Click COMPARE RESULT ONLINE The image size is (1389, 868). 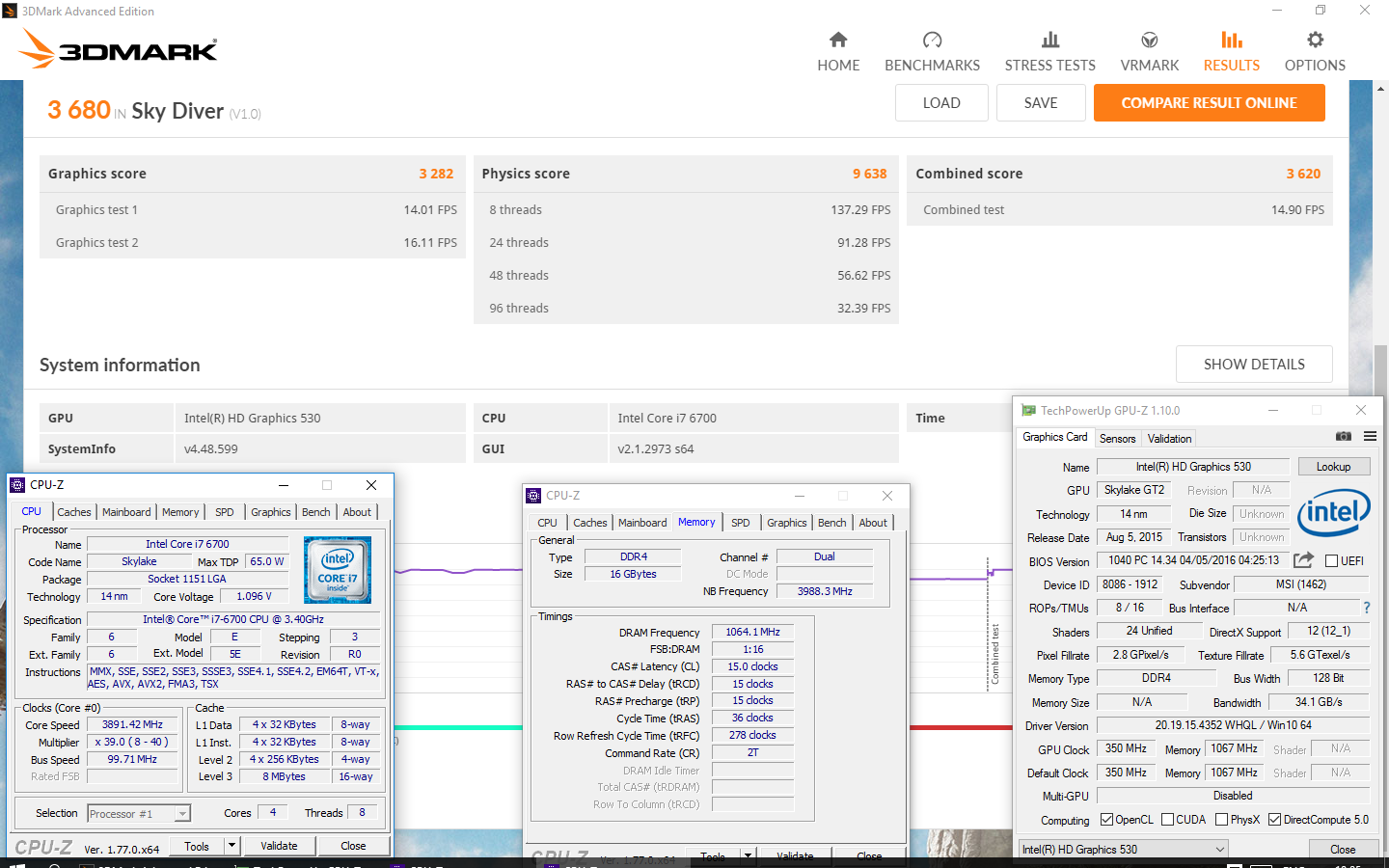tap(1209, 103)
